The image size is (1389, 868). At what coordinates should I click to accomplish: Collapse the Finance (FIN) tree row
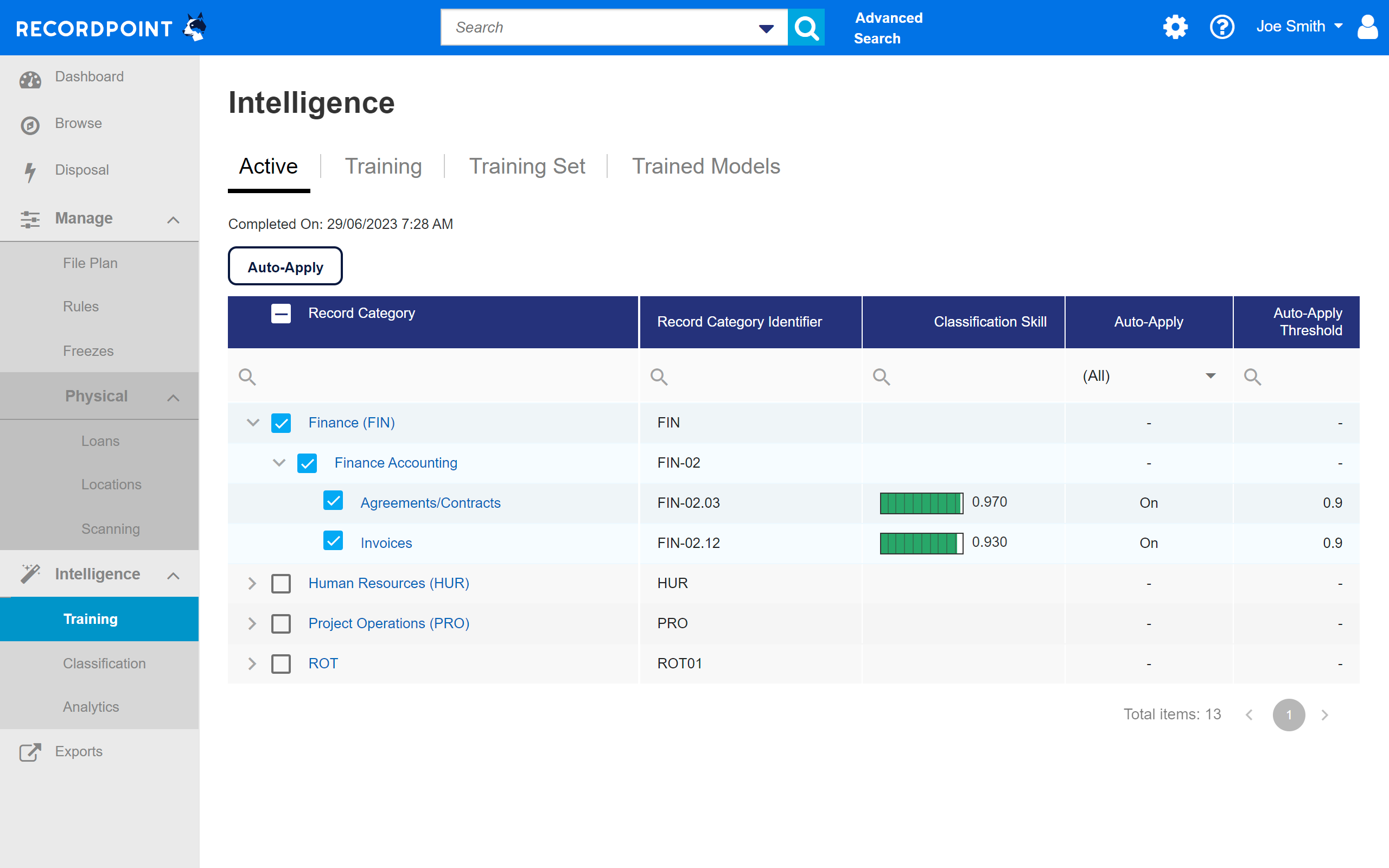(252, 423)
